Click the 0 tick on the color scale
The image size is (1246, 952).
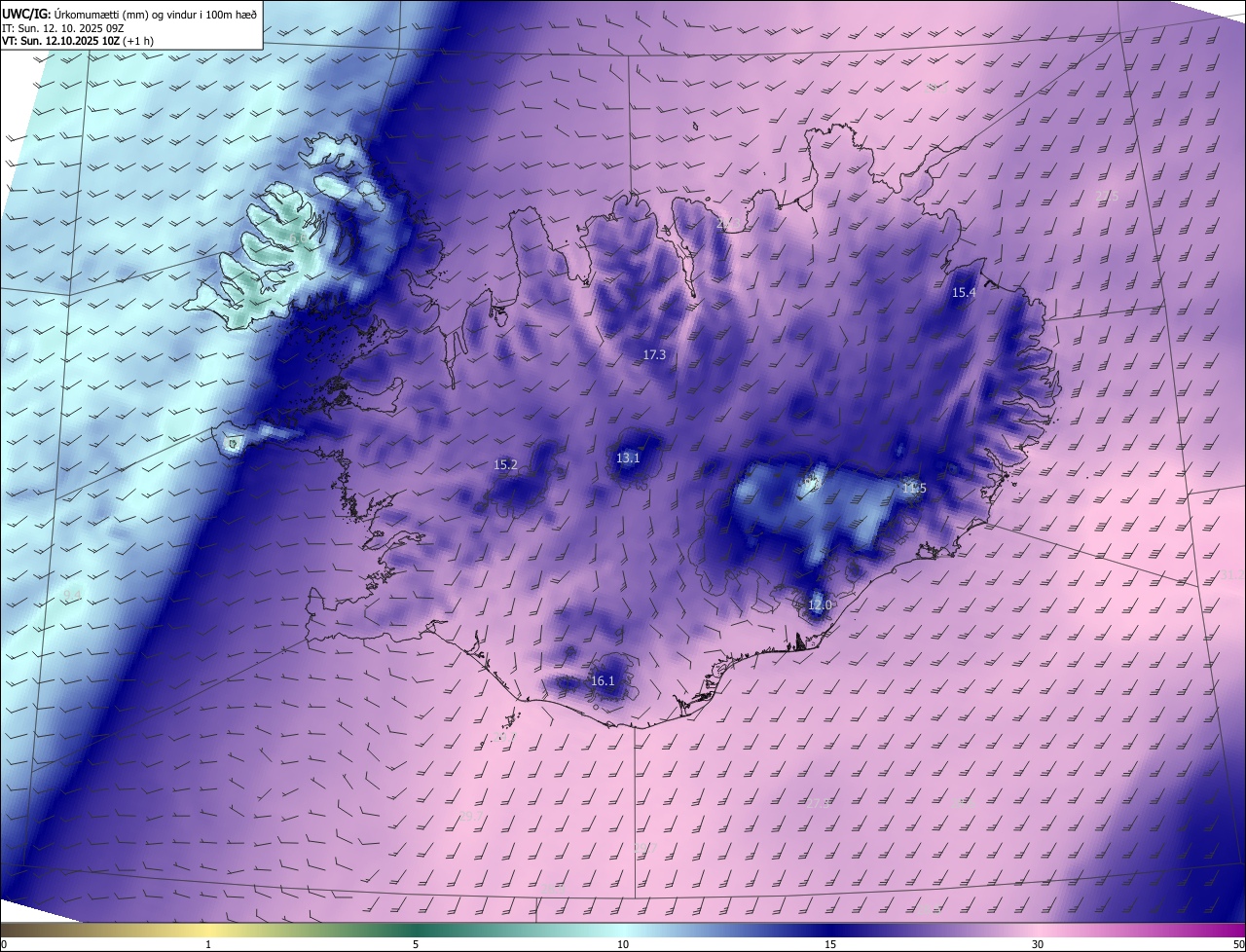click(x=4, y=944)
